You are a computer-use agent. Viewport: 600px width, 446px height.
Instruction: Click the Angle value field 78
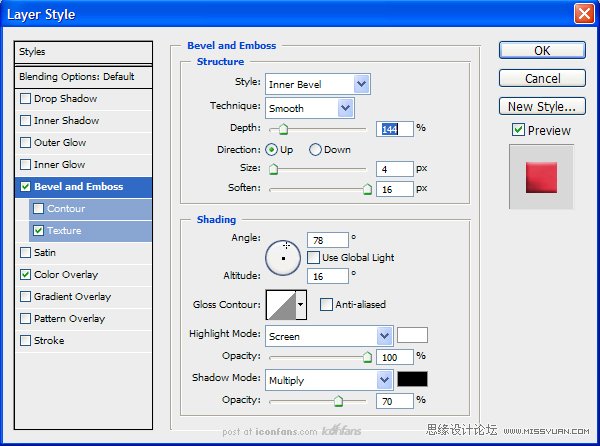328,240
